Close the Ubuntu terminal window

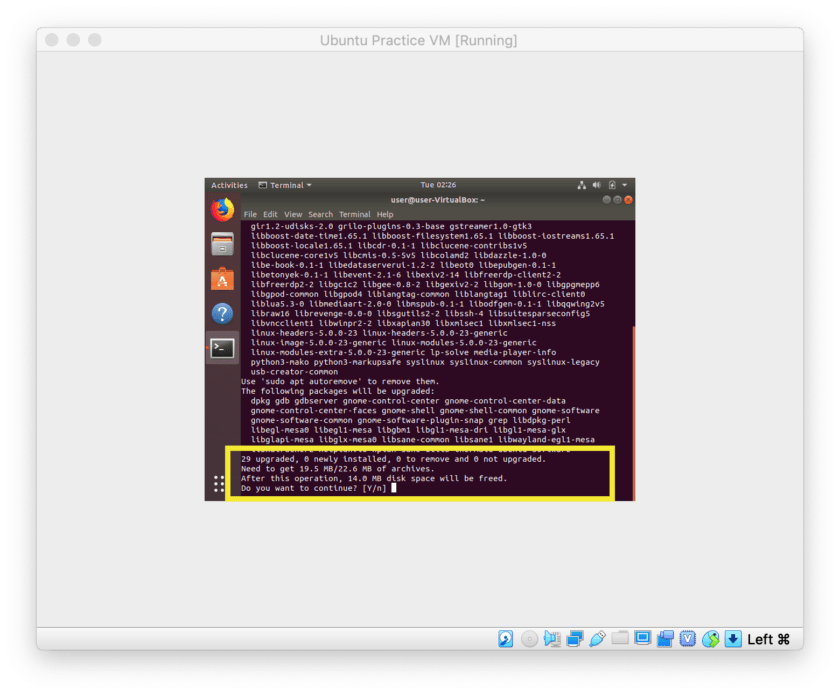coord(628,200)
